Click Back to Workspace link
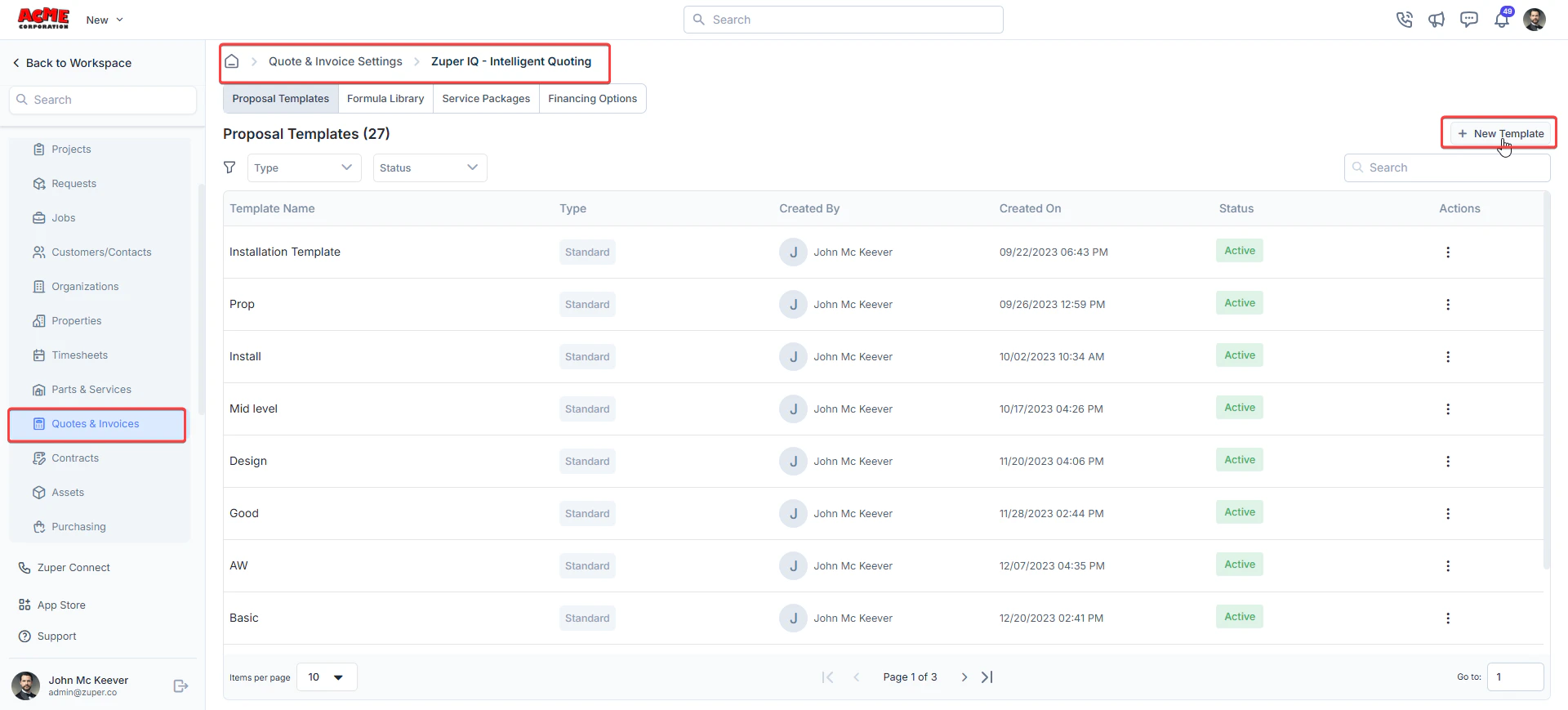 (x=72, y=63)
